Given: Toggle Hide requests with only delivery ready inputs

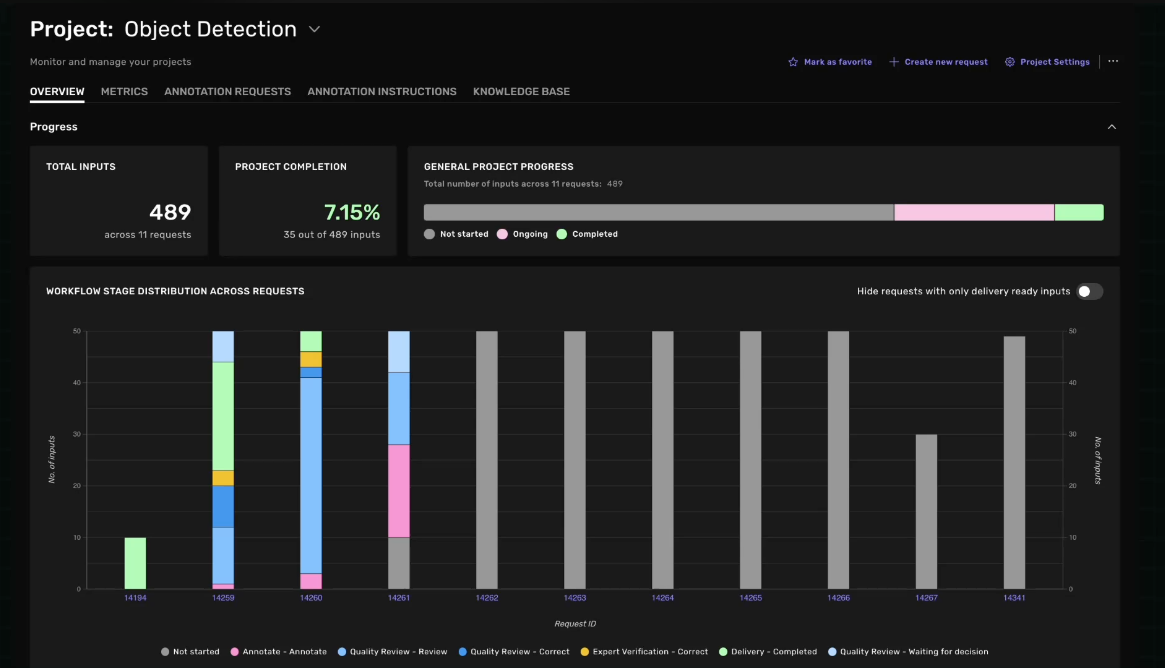Looking at the screenshot, I should coord(1090,291).
